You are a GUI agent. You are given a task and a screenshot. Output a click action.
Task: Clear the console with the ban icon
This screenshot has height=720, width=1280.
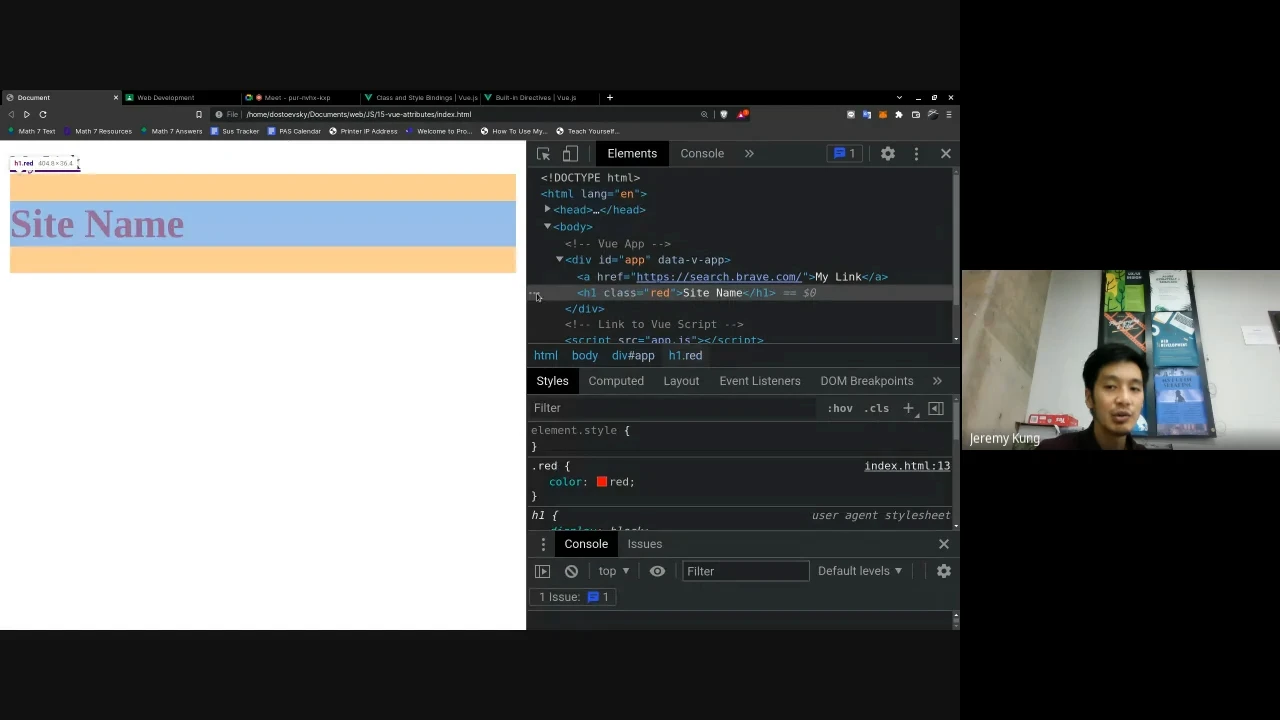[x=571, y=571]
